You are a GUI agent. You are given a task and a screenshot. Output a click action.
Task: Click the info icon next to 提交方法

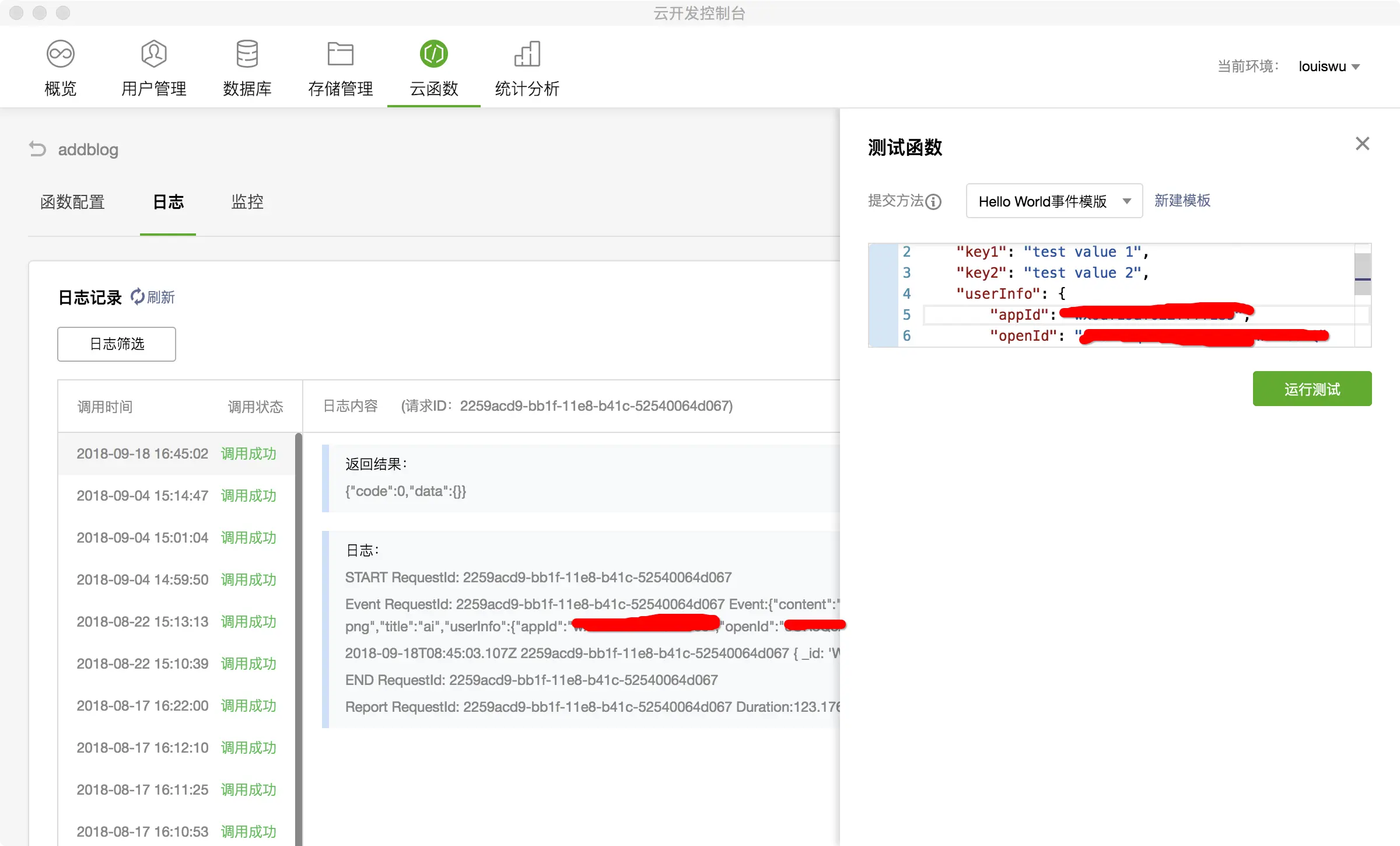933,202
